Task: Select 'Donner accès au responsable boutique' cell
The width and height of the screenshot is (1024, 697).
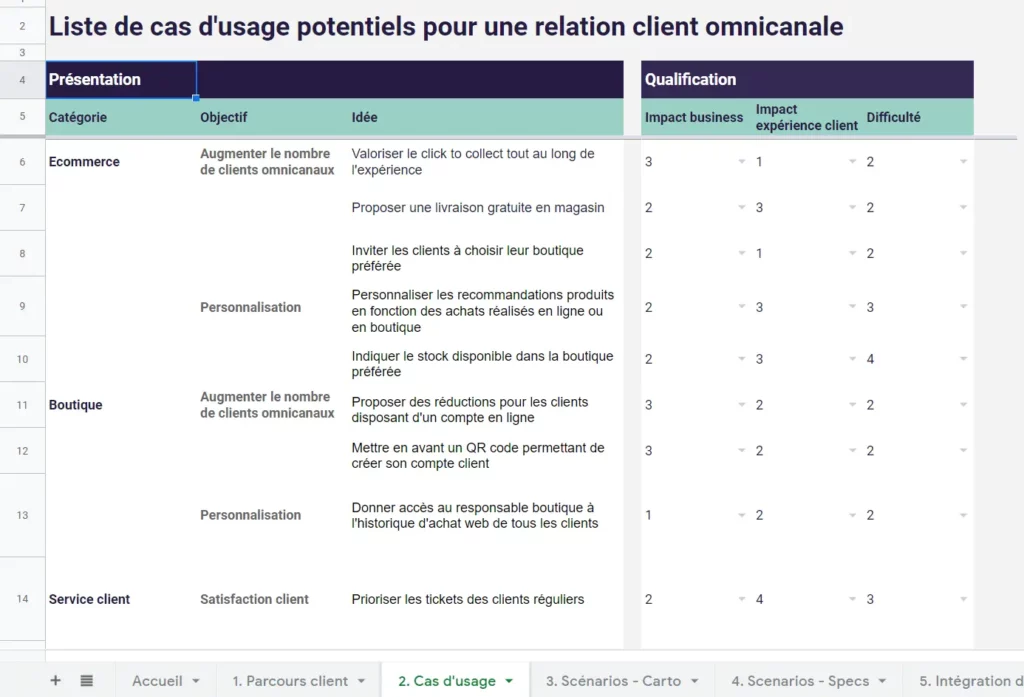Action: [486, 515]
